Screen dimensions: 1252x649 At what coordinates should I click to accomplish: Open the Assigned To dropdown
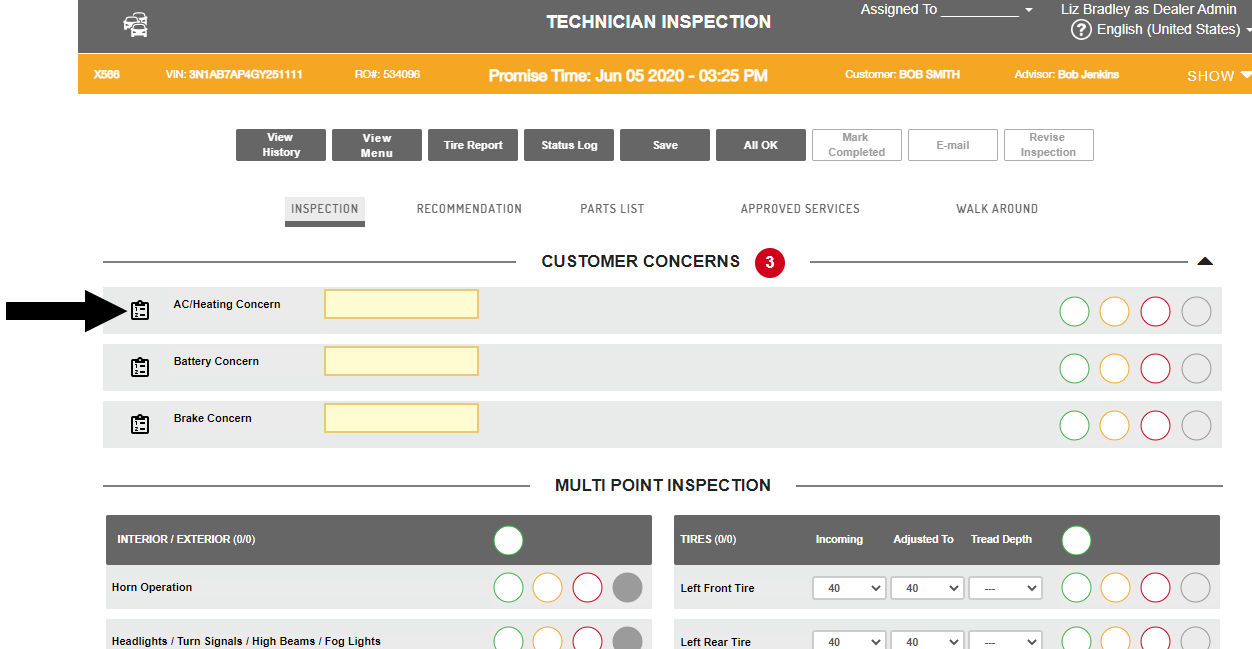coord(946,10)
